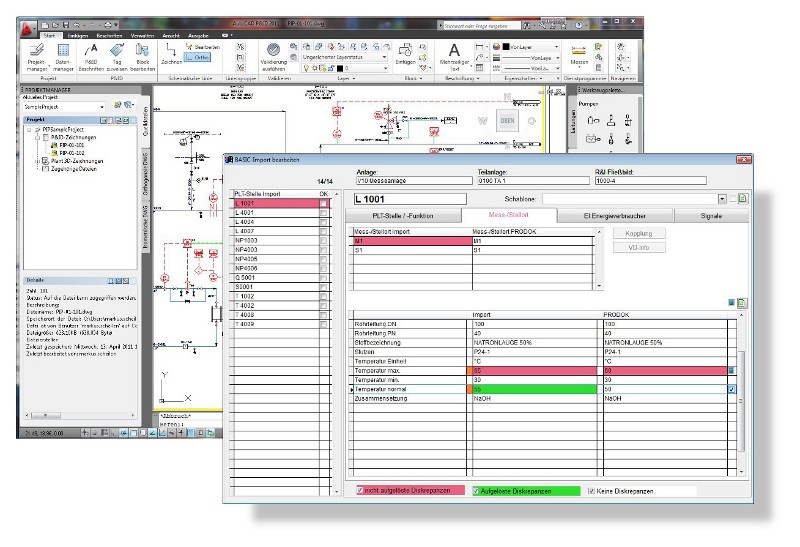Screen dimensions: 800x547
Task: Select the Mehrzeiliger Text tool
Action: [454, 57]
